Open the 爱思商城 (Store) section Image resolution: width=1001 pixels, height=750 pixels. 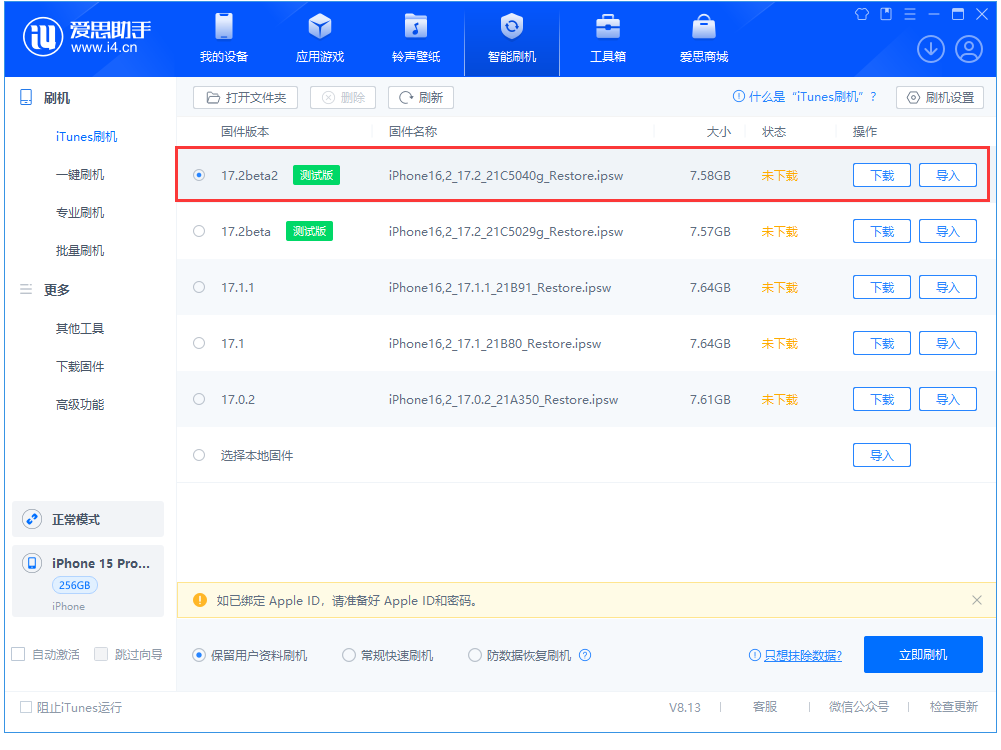[703, 40]
